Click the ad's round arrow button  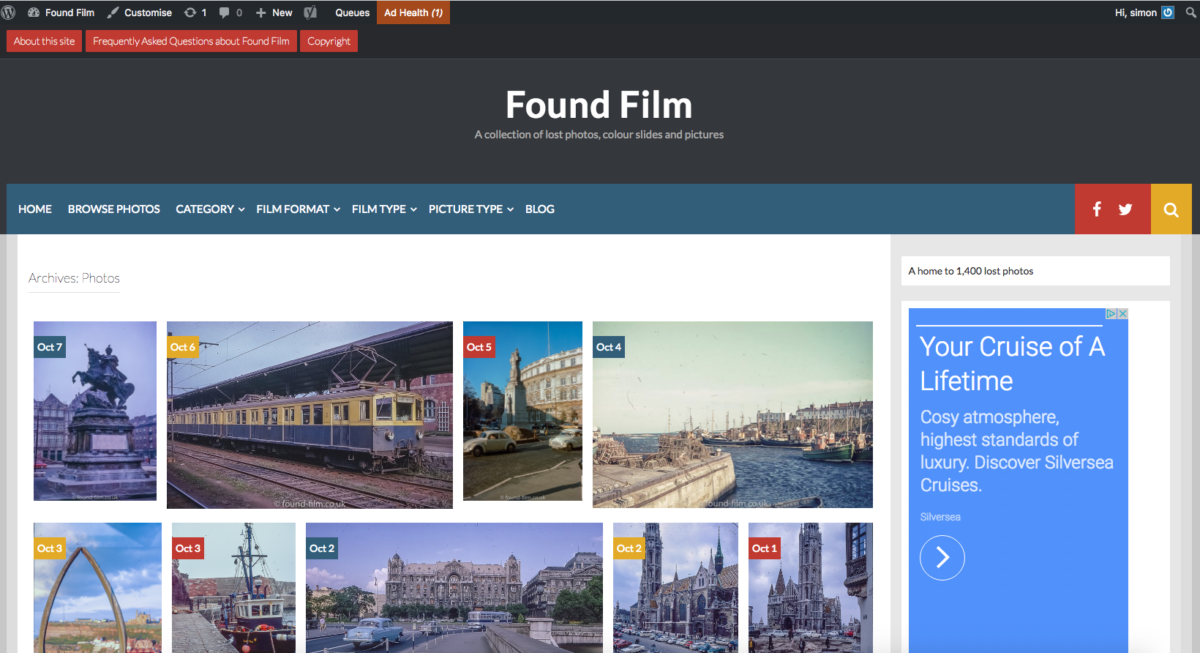(942, 558)
